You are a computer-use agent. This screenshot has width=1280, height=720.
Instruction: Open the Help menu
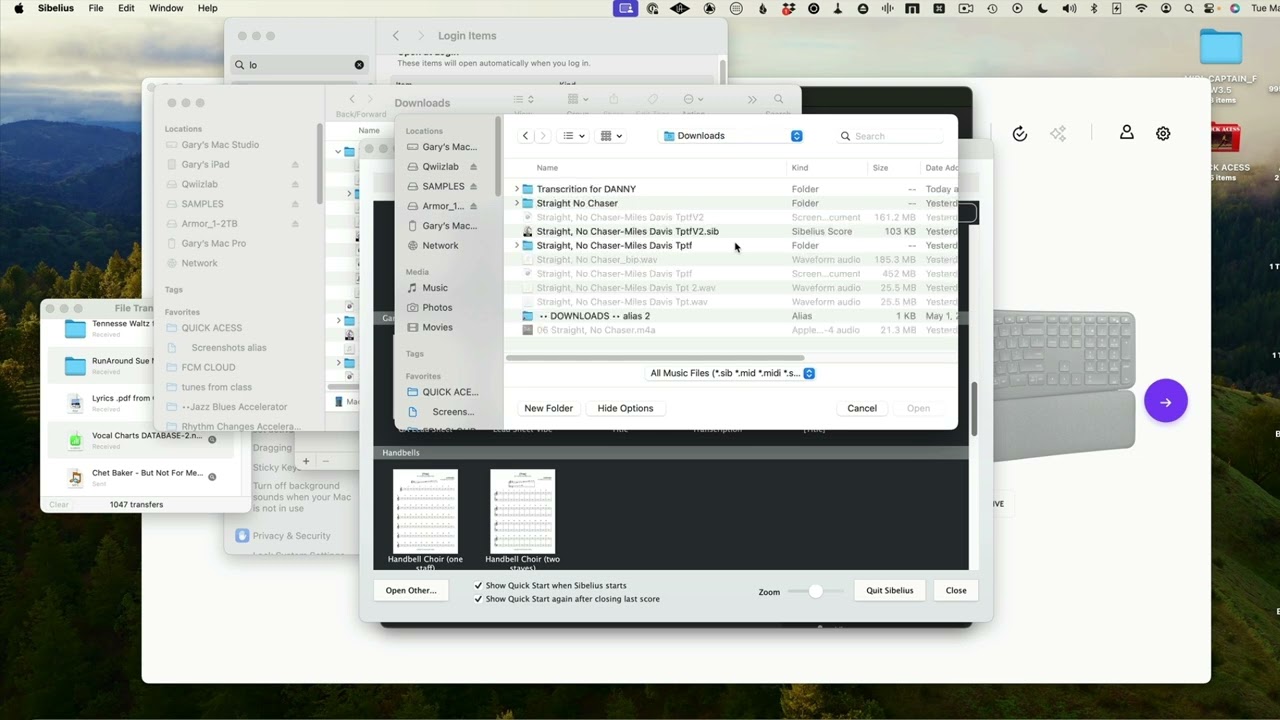pos(207,8)
